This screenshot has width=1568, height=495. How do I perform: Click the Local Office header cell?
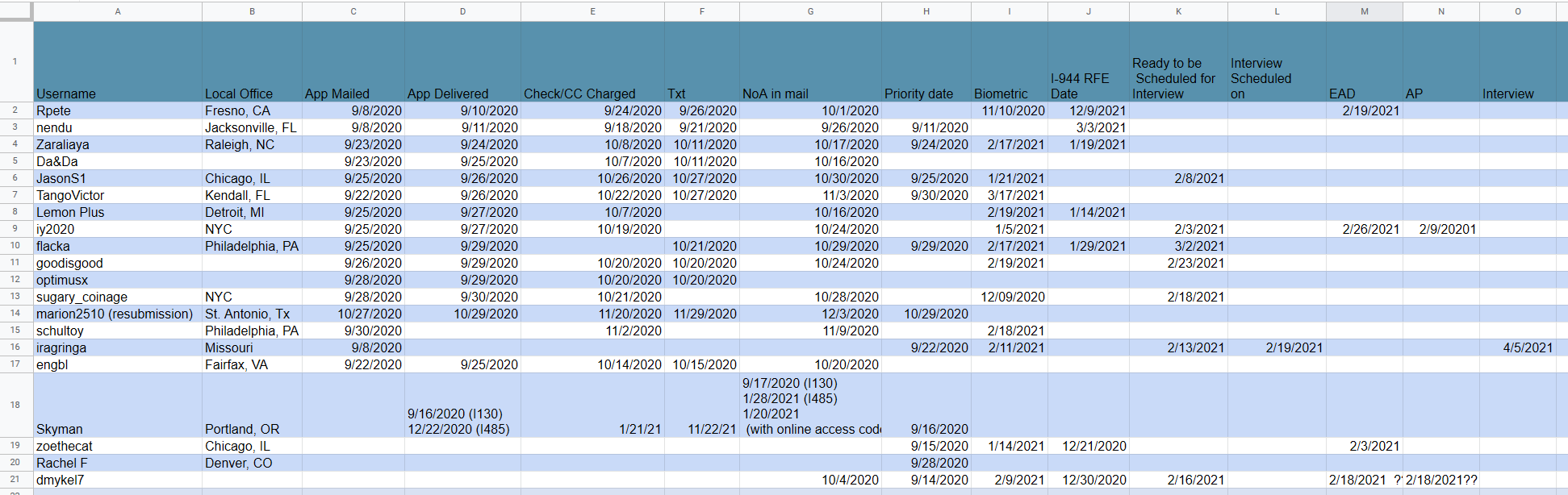point(252,62)
